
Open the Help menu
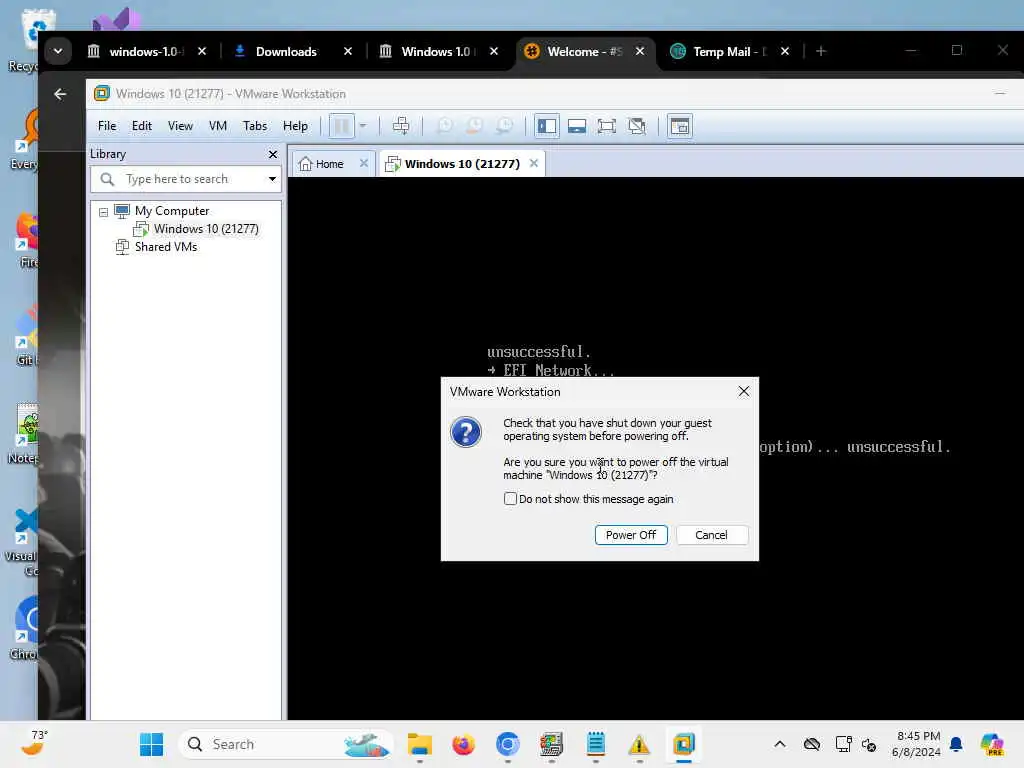[x=295, y=126]
